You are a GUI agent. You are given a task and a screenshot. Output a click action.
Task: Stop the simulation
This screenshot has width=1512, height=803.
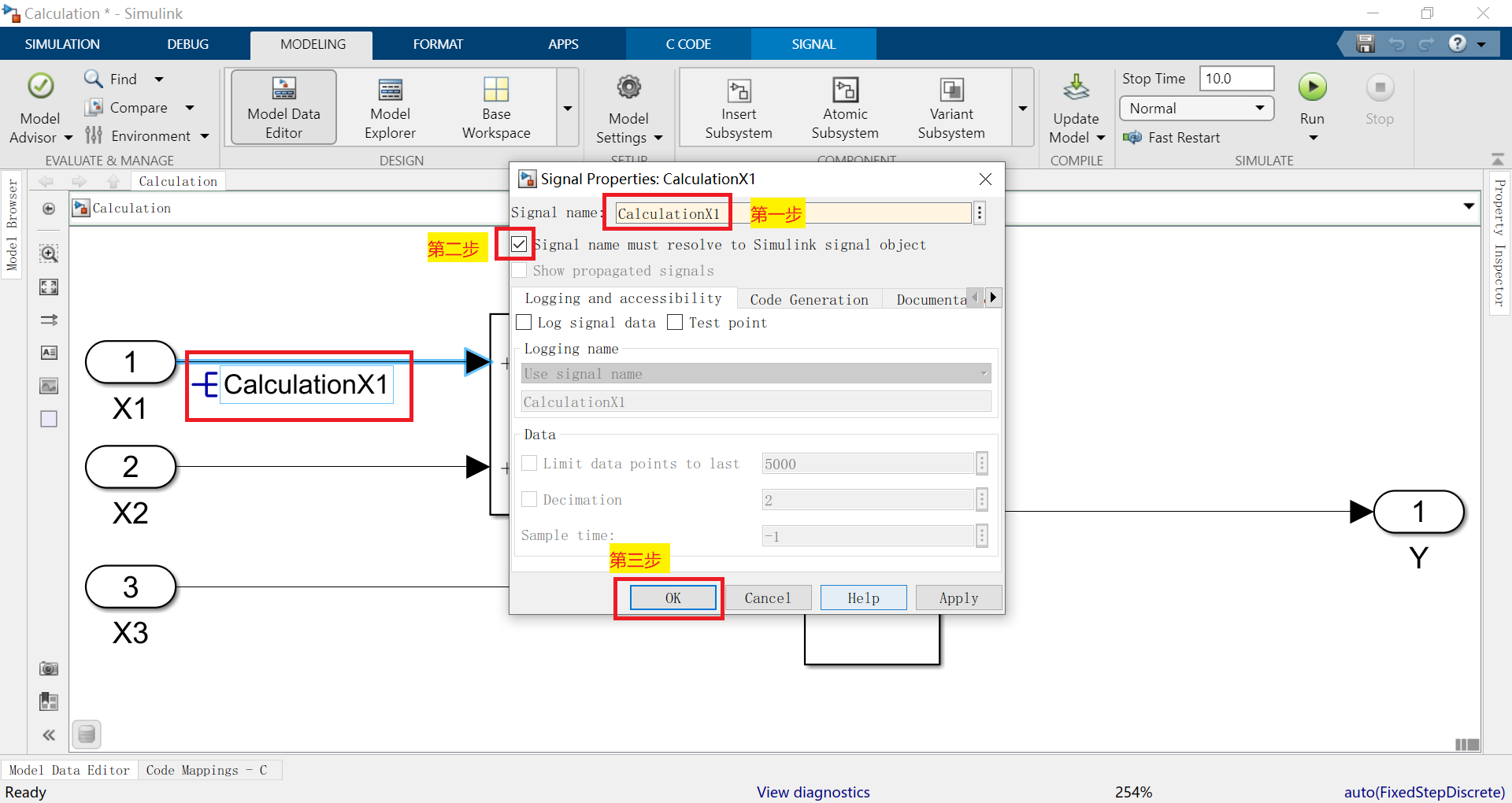point(1380,98)
